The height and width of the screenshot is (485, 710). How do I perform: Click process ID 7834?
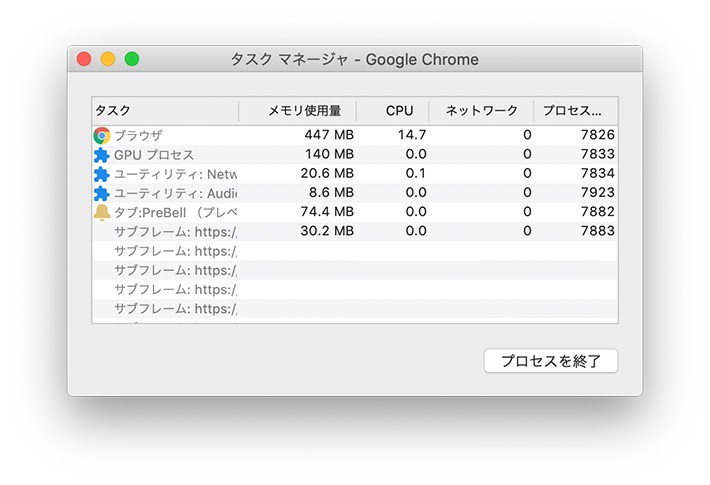[x=598, y=173]
